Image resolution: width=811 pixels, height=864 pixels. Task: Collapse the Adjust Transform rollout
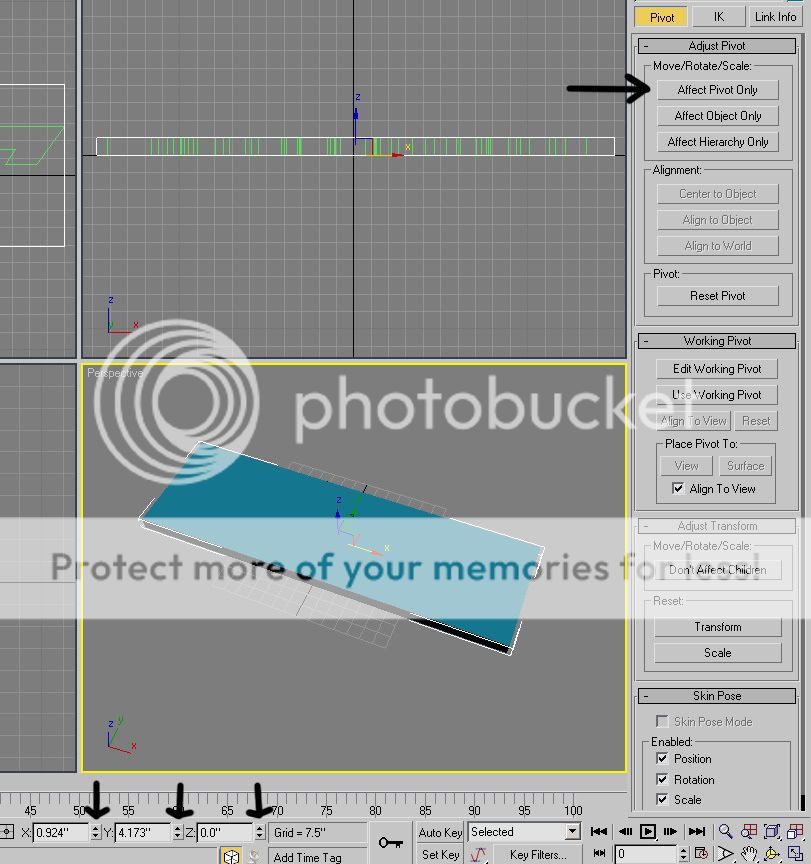point(717,526)
